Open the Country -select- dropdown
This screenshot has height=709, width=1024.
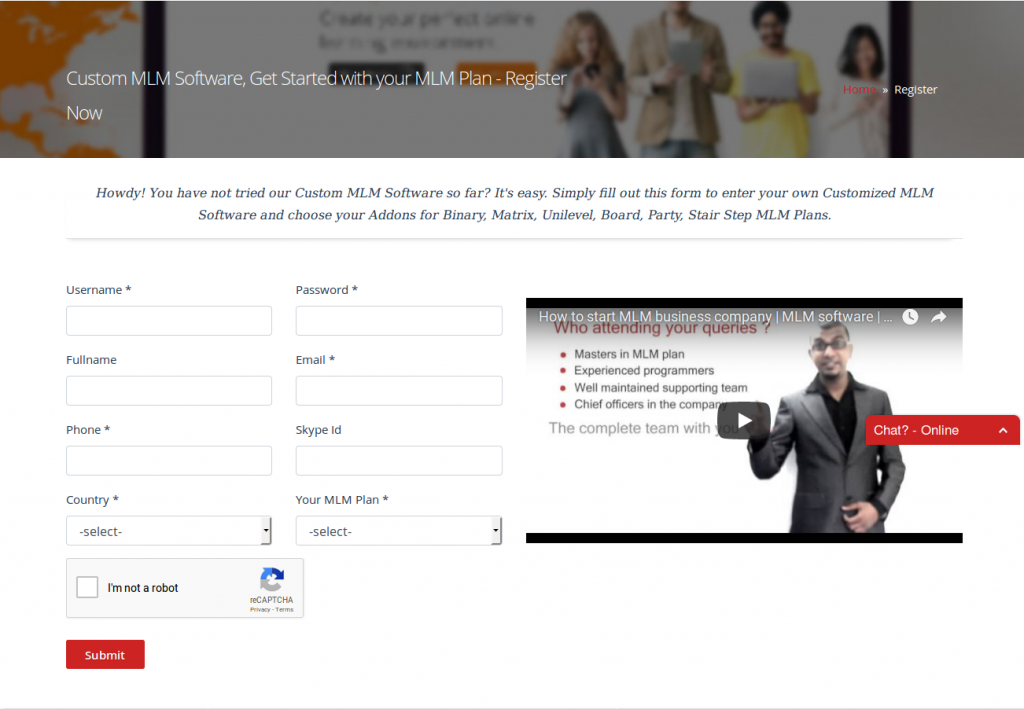coord(168,530)
